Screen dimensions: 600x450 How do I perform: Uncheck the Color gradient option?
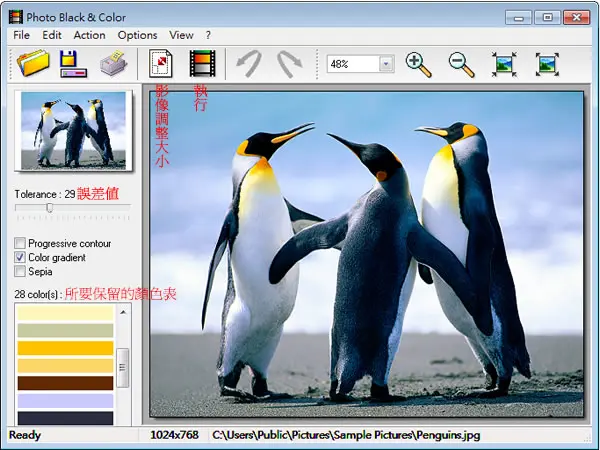pyautogui.click(x=20, y=257)
